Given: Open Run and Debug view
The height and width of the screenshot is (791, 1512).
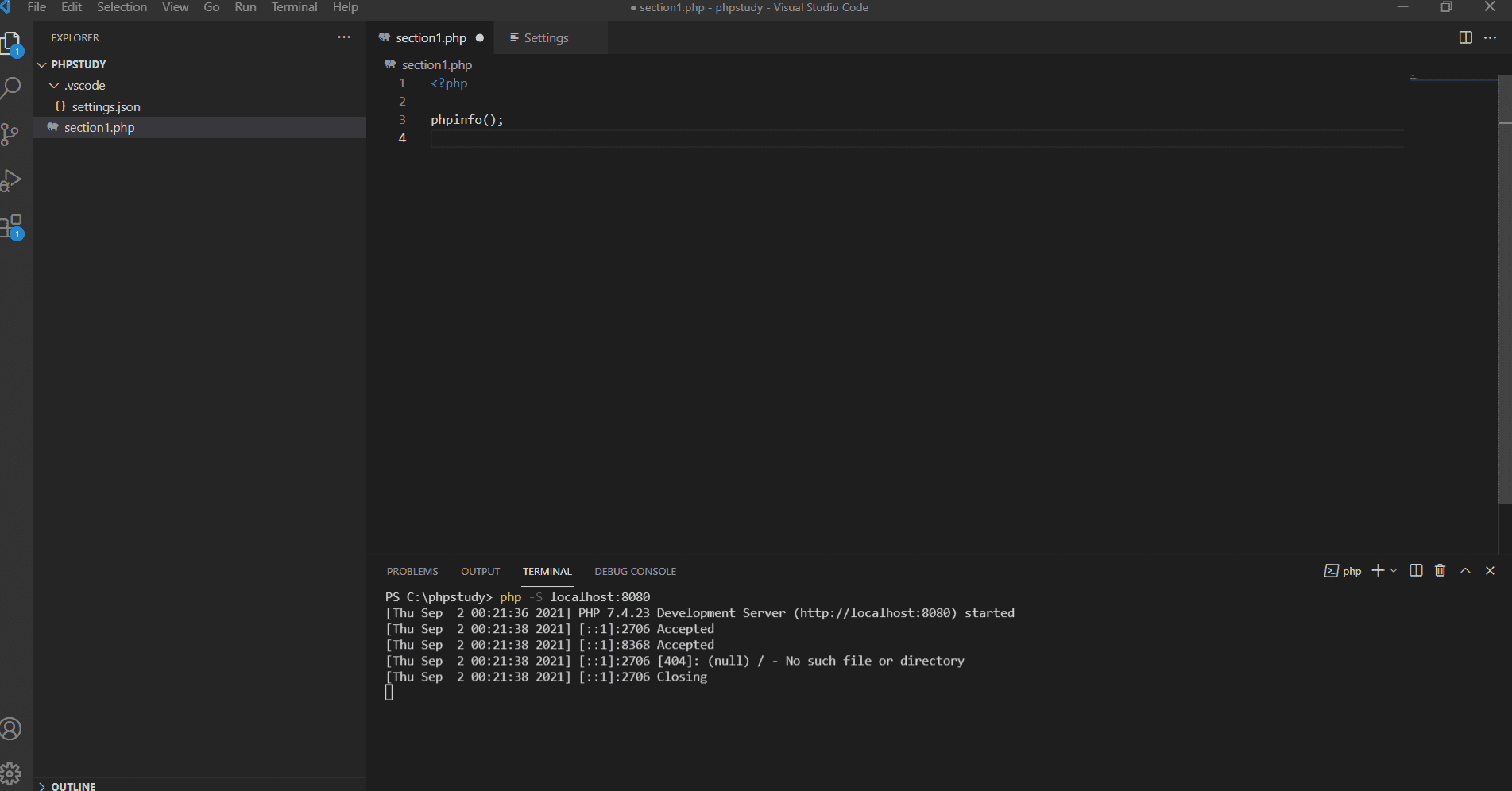Looking at the screenshot, I should (11, 181).
